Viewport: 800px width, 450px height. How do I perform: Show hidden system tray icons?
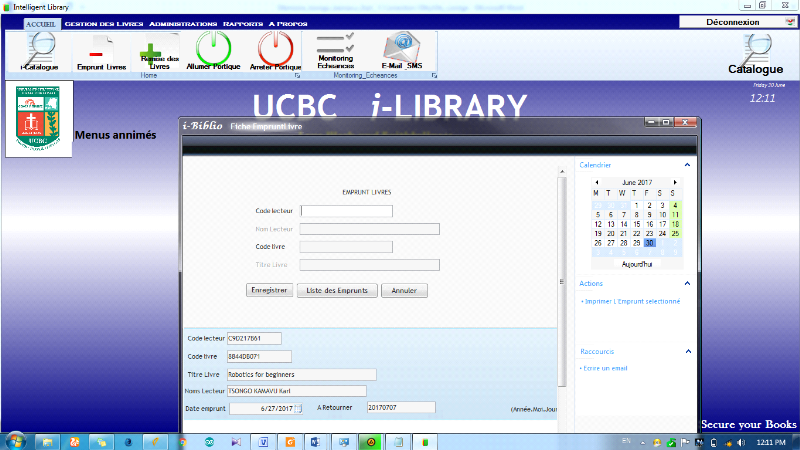click(643, 442)
